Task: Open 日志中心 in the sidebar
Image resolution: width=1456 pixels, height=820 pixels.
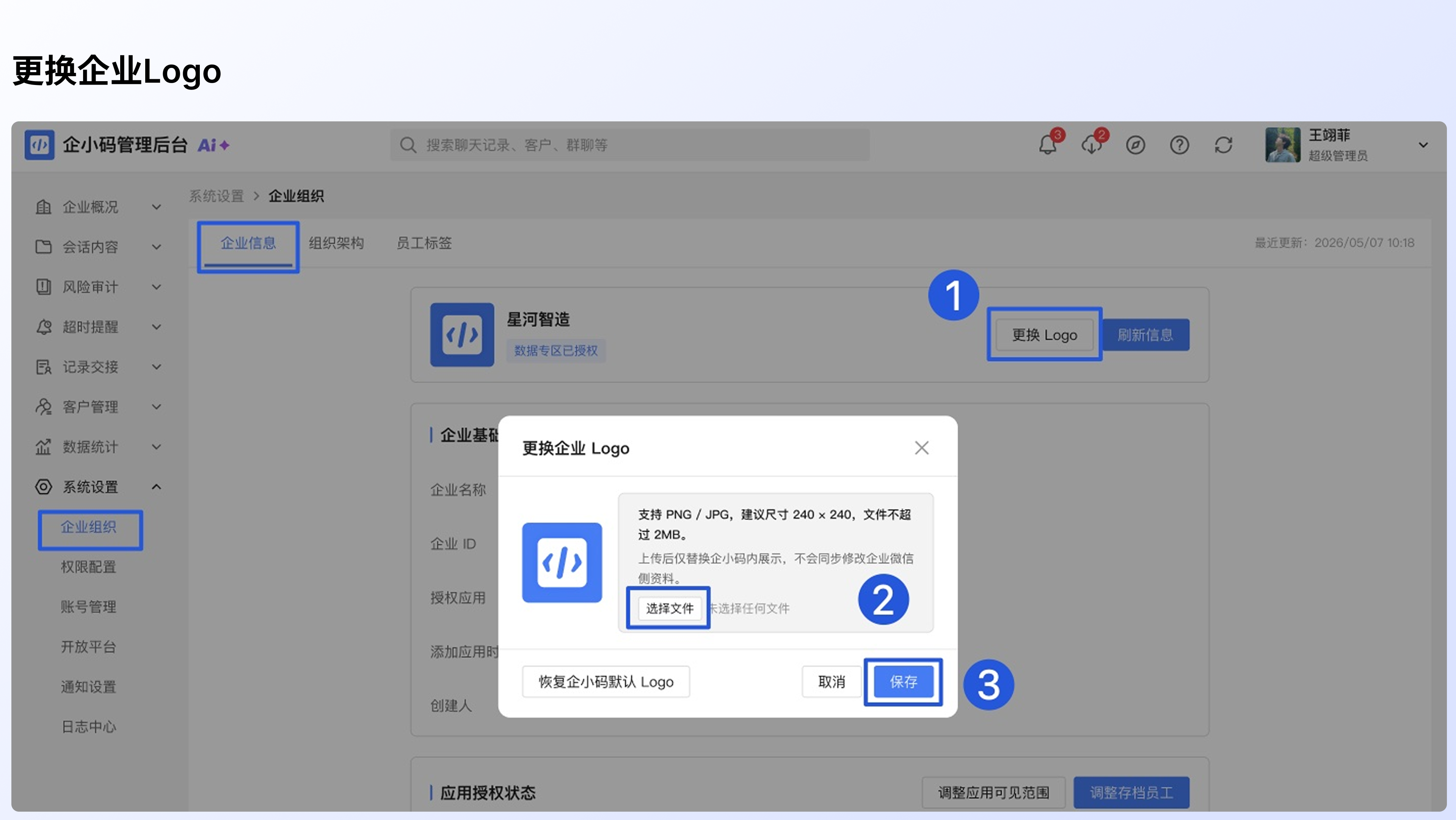Action: (89, 727)
